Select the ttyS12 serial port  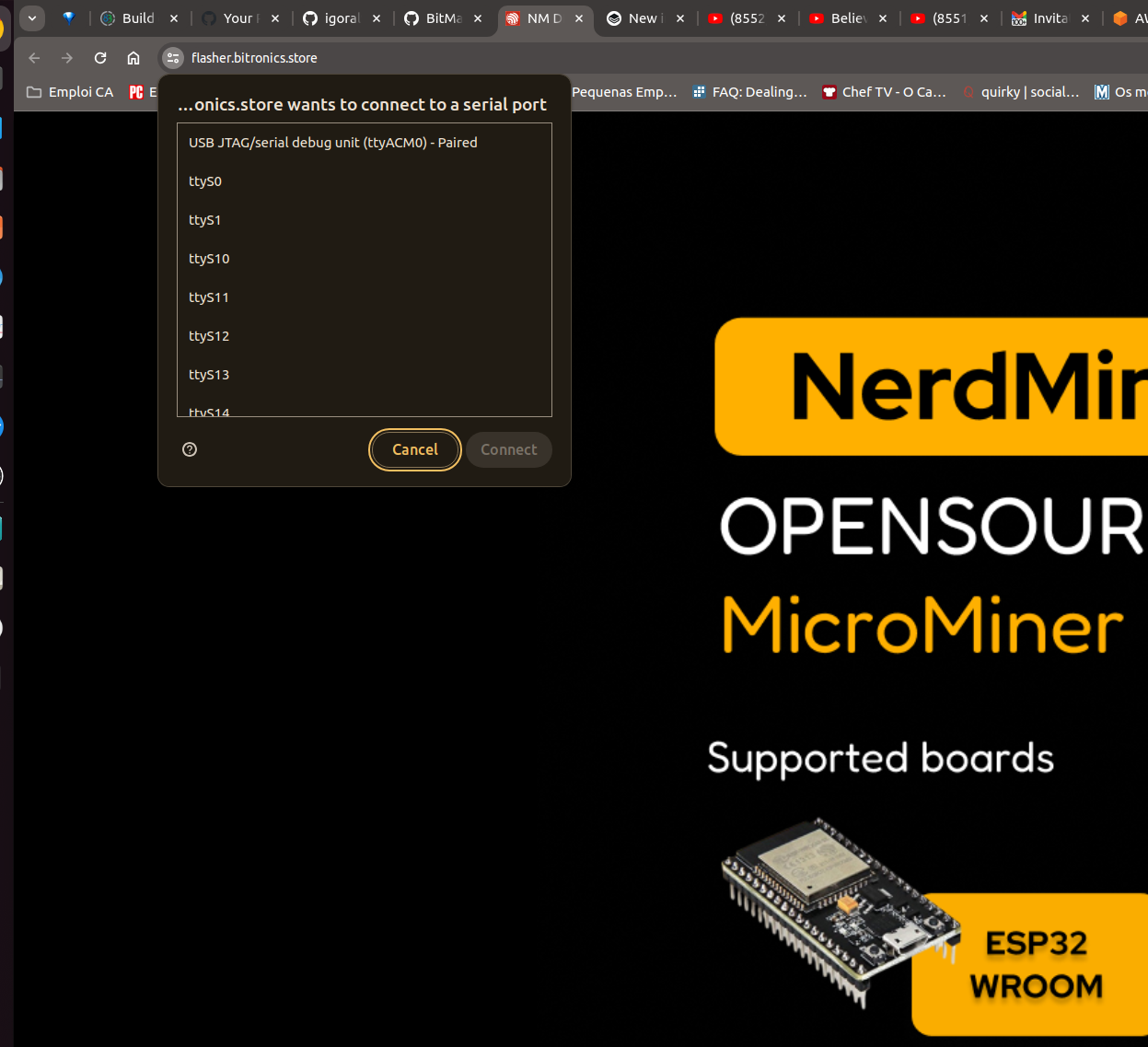pyautogui.click(x=365, y=336)
